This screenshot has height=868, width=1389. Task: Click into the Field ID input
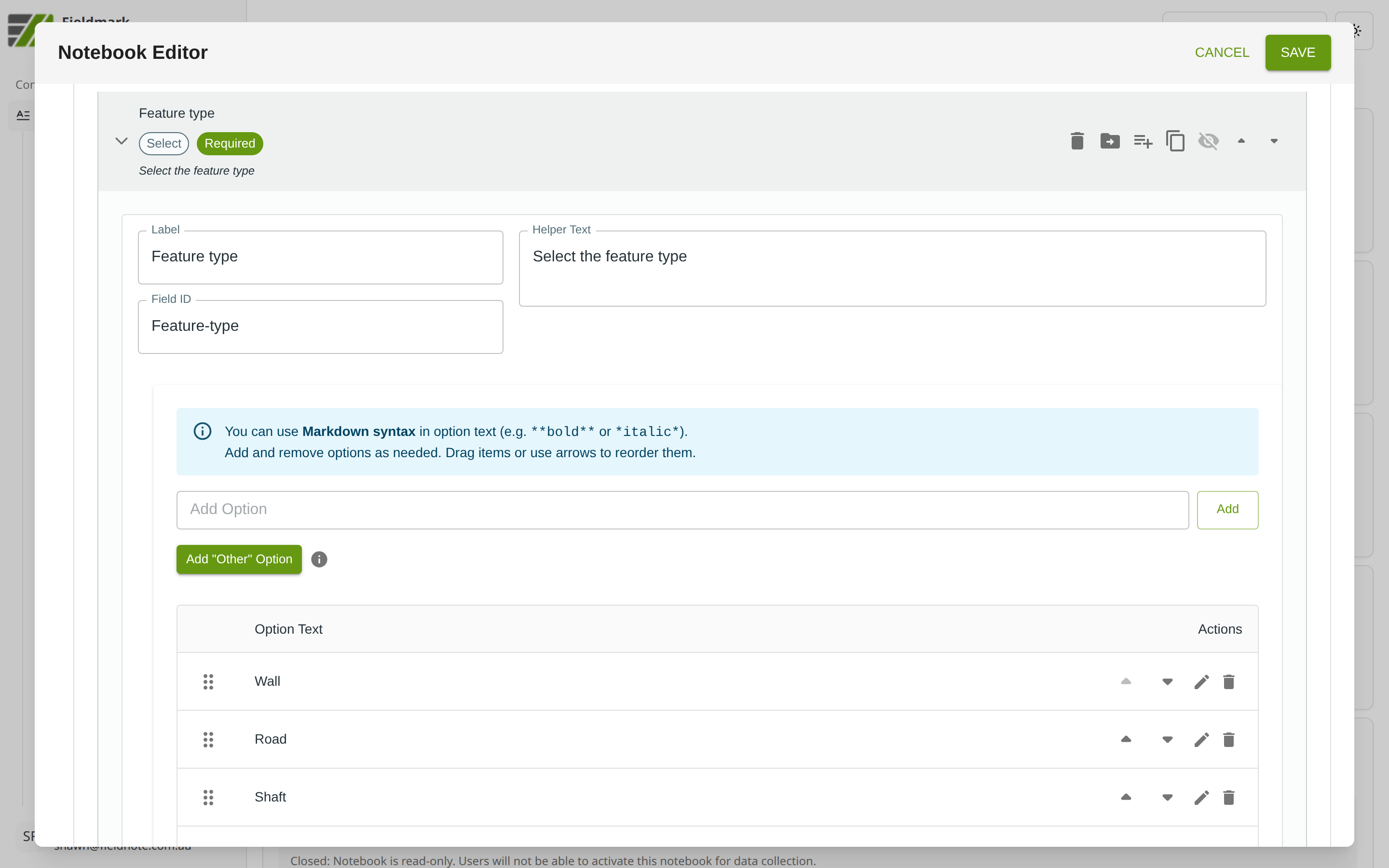[x=320, y=326]
